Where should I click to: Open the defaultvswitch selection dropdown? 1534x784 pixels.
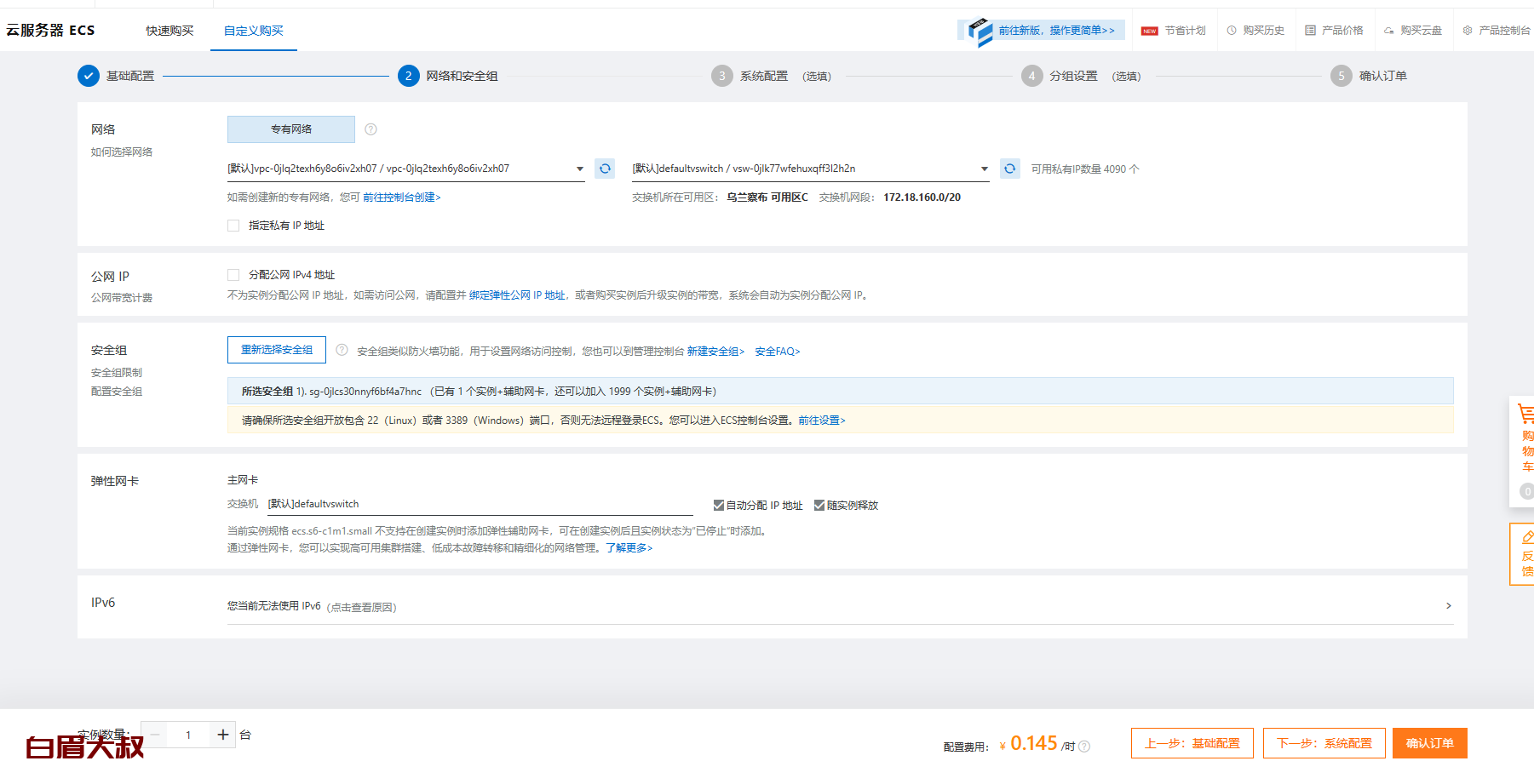coord(810,169)
